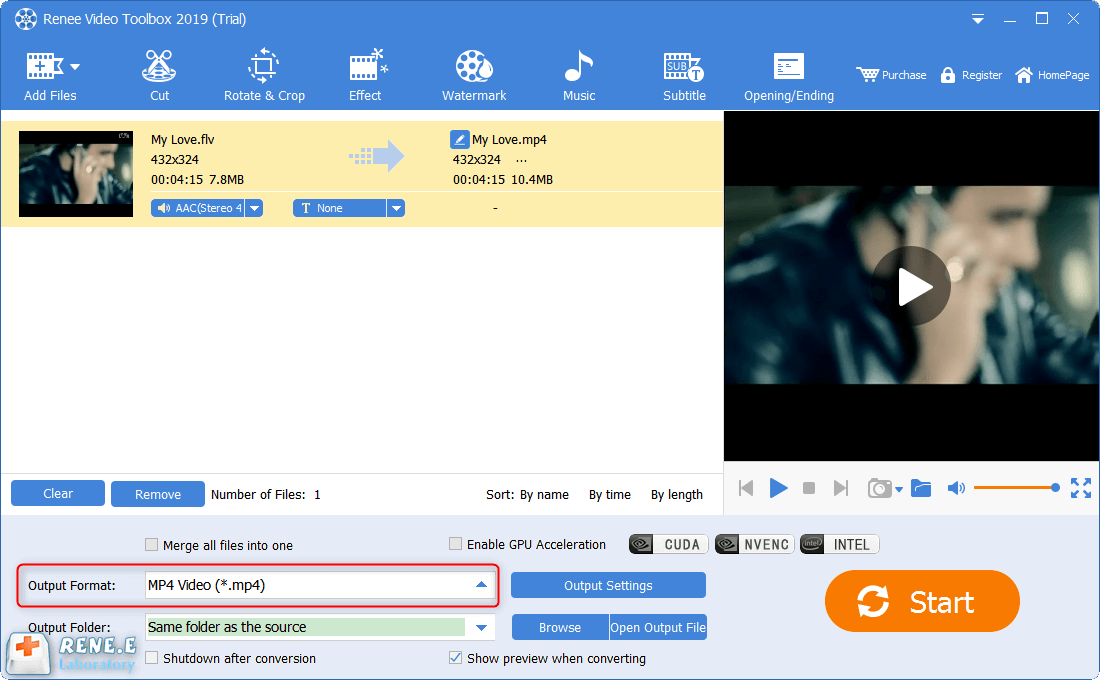This screenshot has width=1100, height=680.
Task: Open the Watermark tool
Action: point(474,76)
